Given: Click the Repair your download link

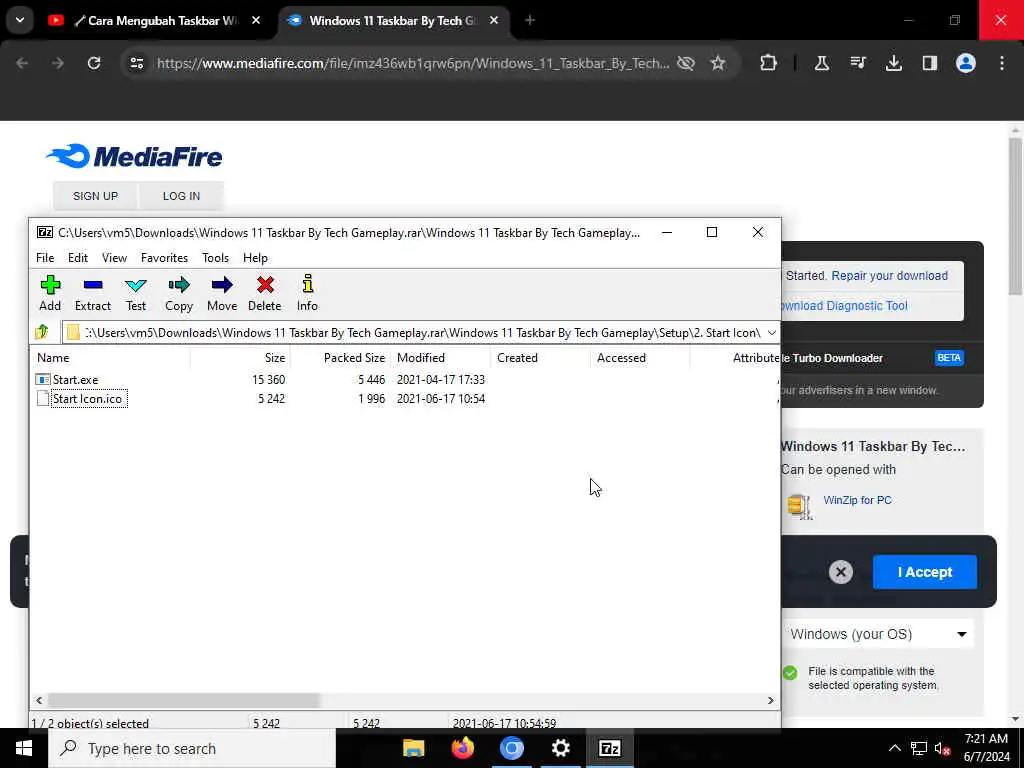Looking at the screenshot, I should click(889, 276).
